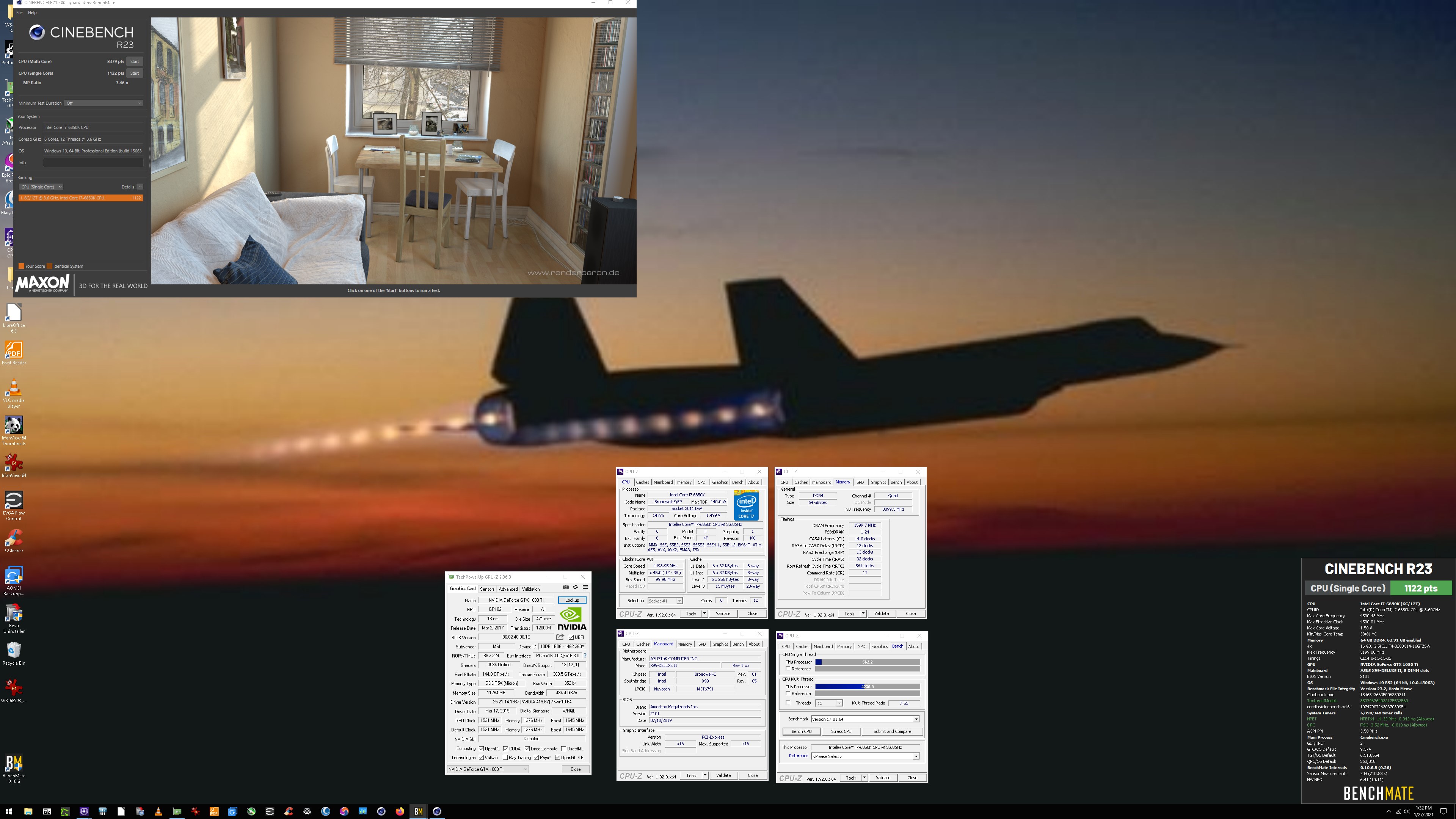Open the notification center icon
1456x819 pixels.
[x=1443, y=811]
